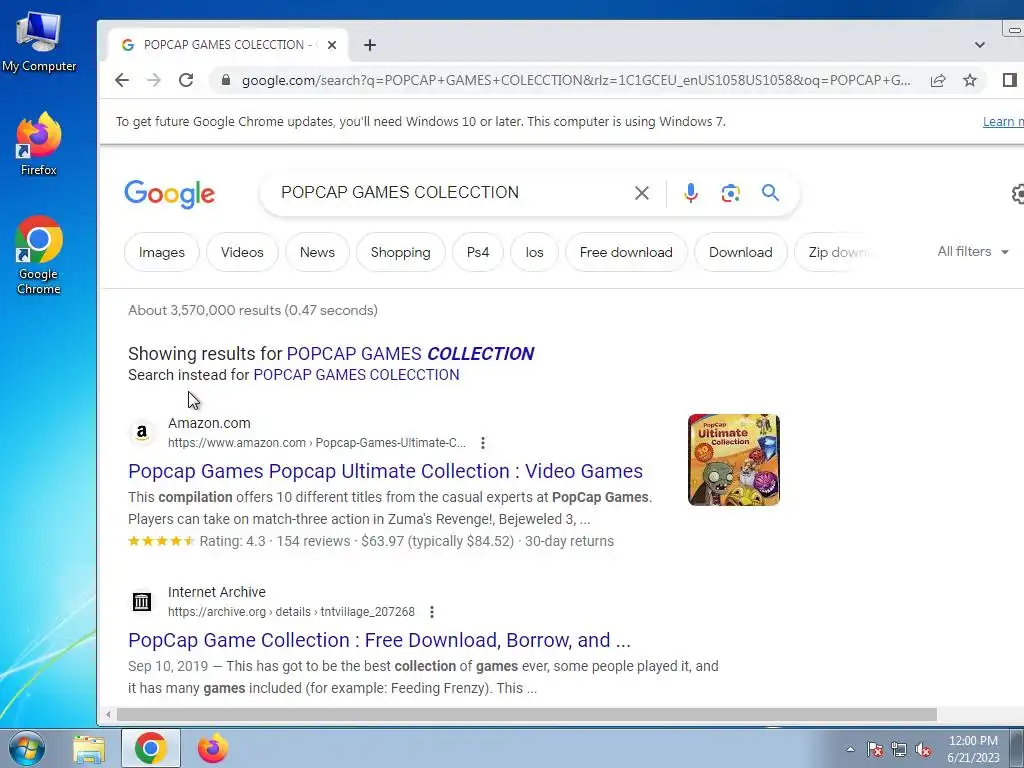The height and width of the screenshot is (768, 1024).
Task: Click the Popcap Ultimate Collection thumbnail
Action: (x=734, y=460)
